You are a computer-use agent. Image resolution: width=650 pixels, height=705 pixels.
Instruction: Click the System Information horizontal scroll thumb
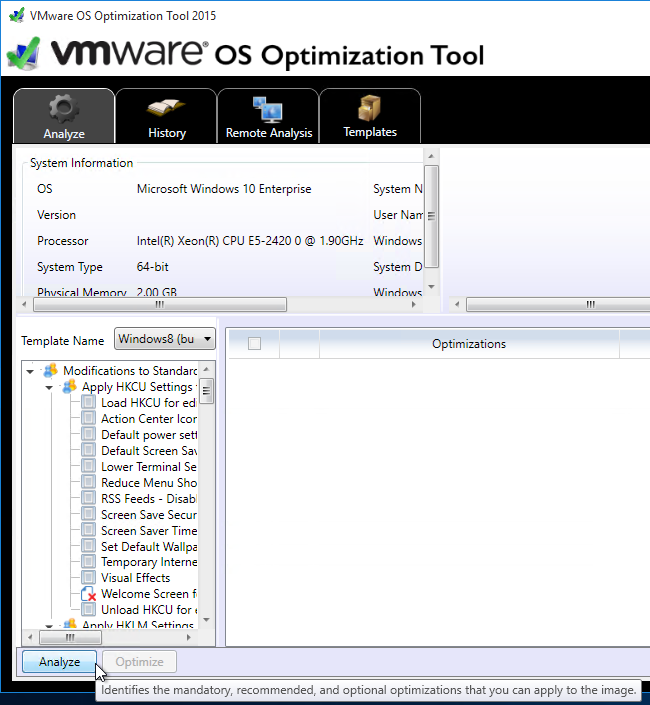pyautogui.click(x=160, y=304)
